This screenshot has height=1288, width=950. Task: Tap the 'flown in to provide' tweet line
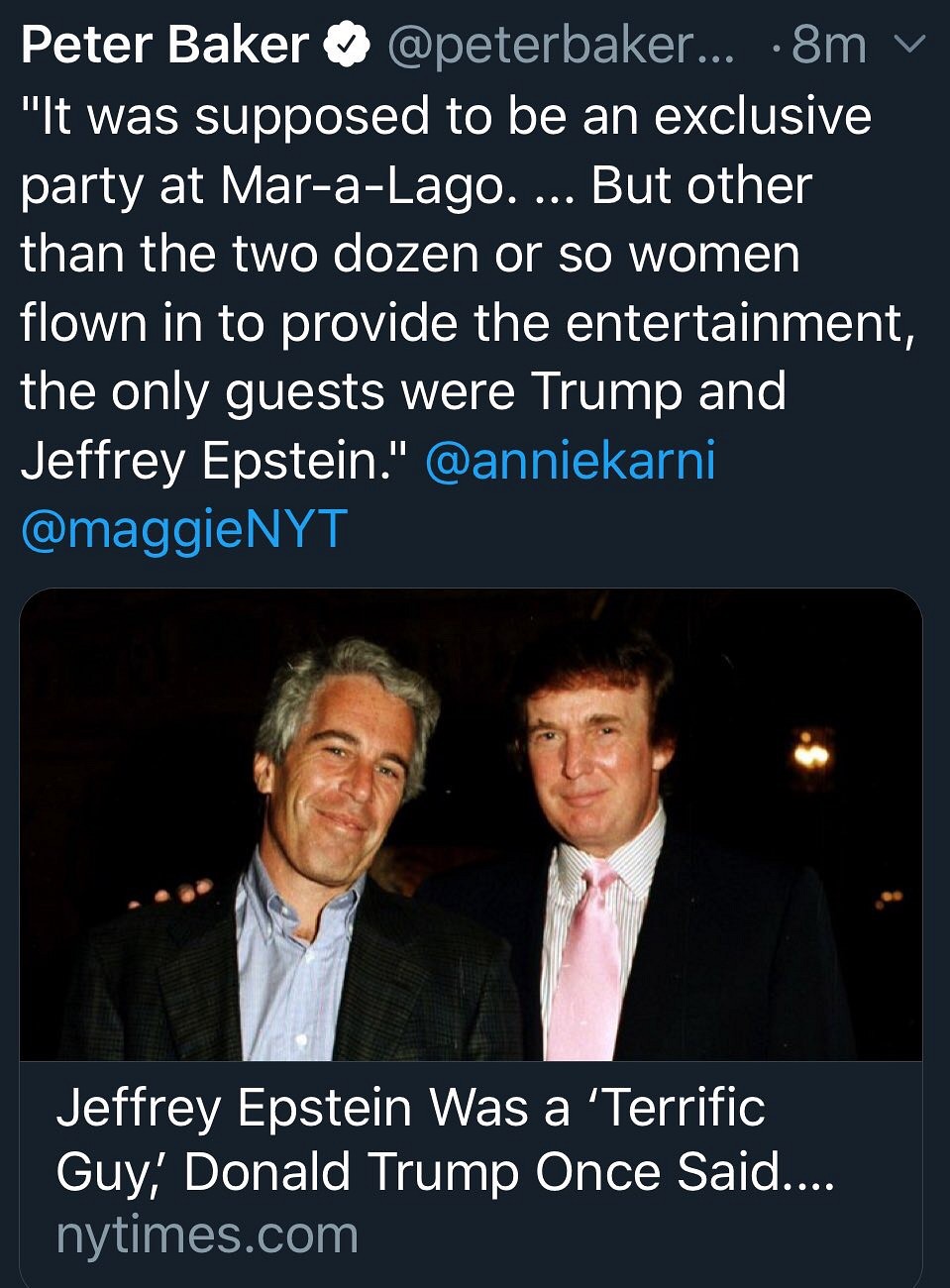(468, 323)
